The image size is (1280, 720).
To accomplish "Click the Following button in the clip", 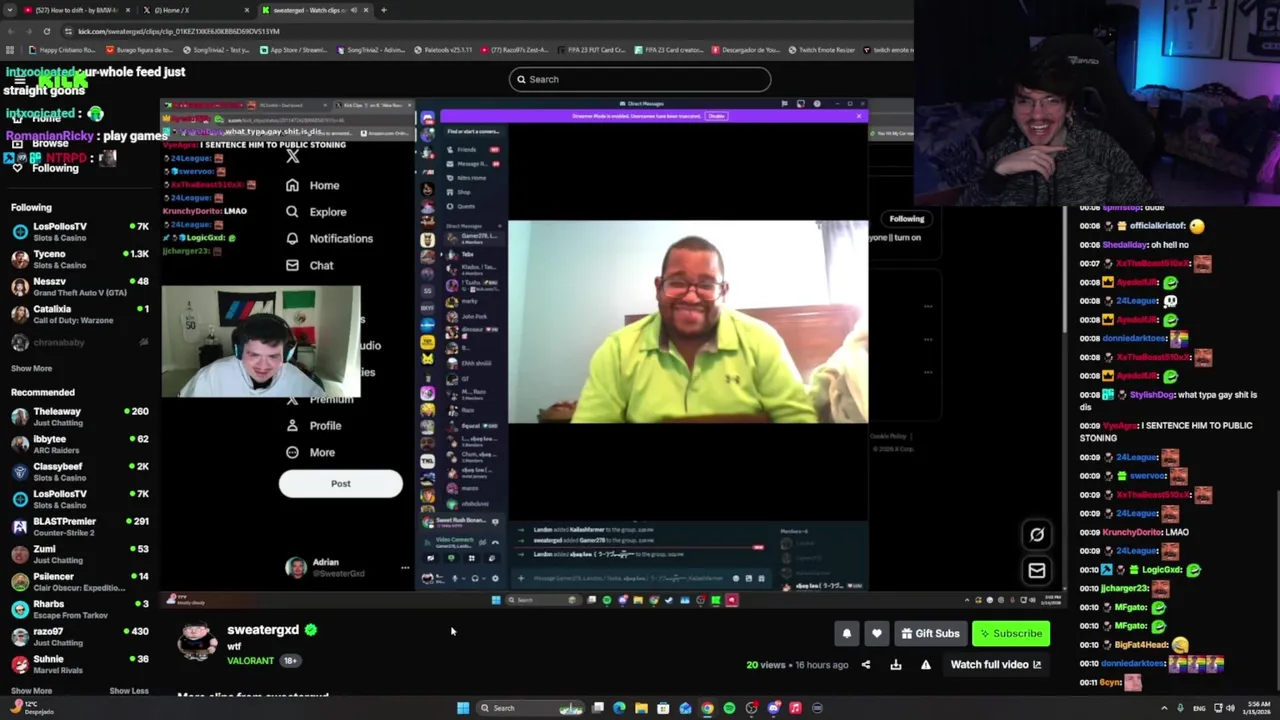I will pyautogui.click(x=907, y=219).
